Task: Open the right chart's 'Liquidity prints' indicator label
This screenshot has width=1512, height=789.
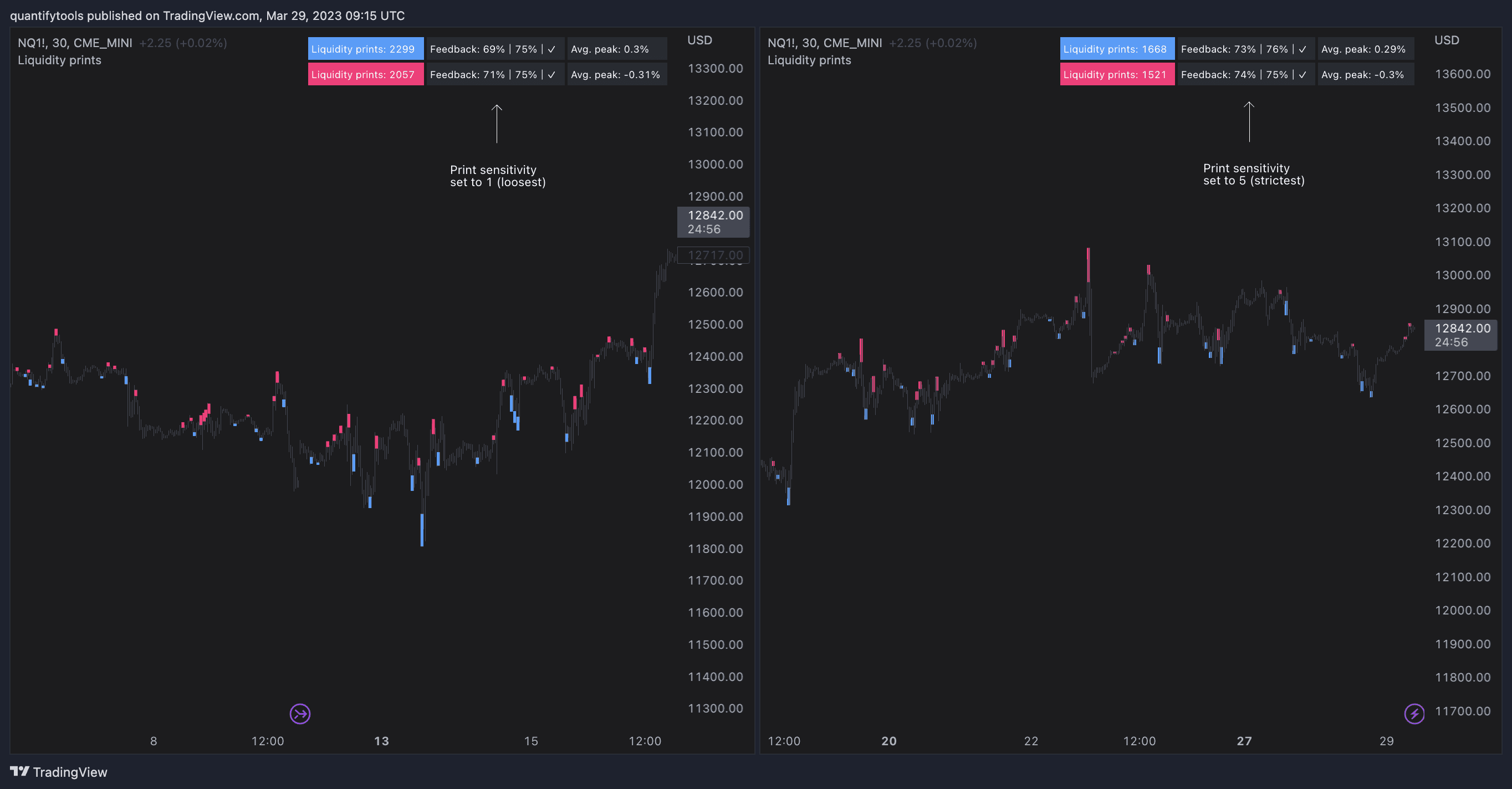Action: coord(809,60)
